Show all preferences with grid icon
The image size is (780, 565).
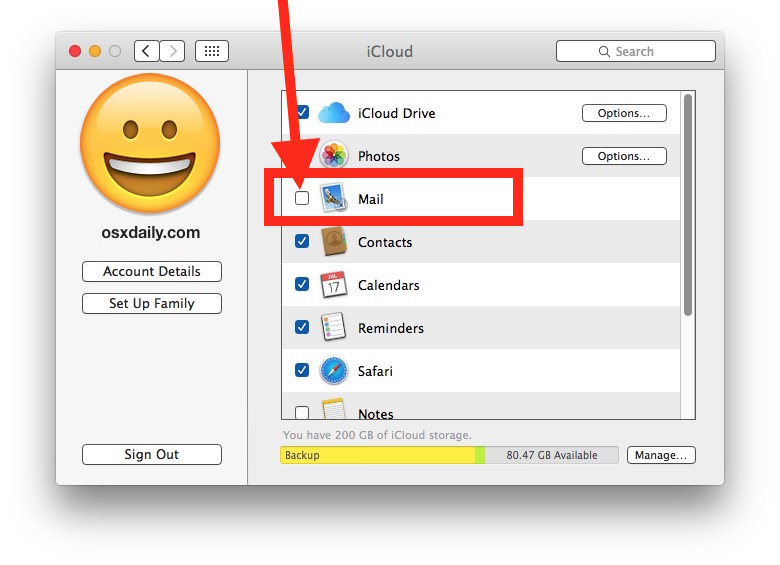point(212,51)
